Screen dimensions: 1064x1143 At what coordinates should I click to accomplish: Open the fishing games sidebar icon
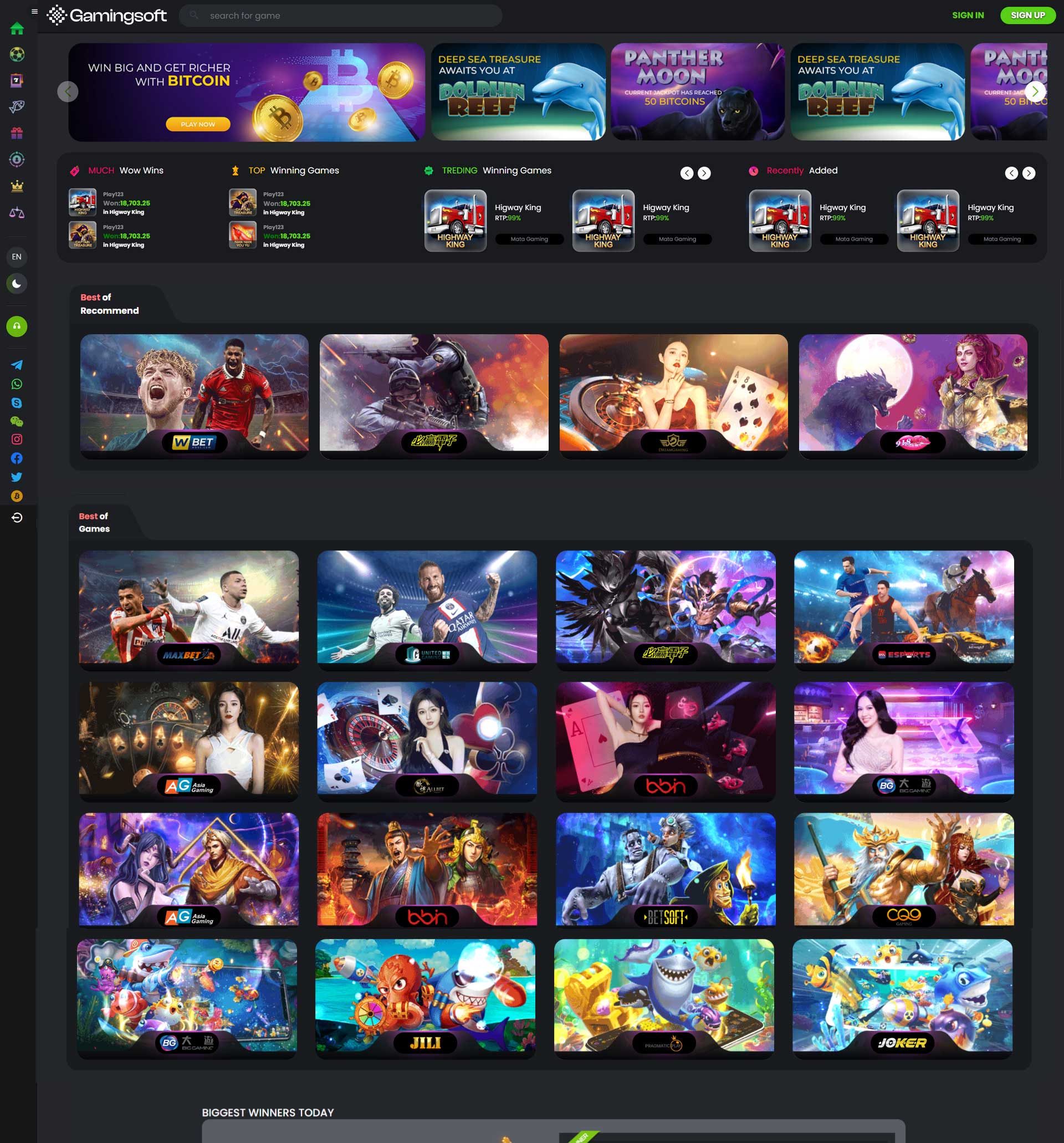pyautogui.click(x=17, y=107)
